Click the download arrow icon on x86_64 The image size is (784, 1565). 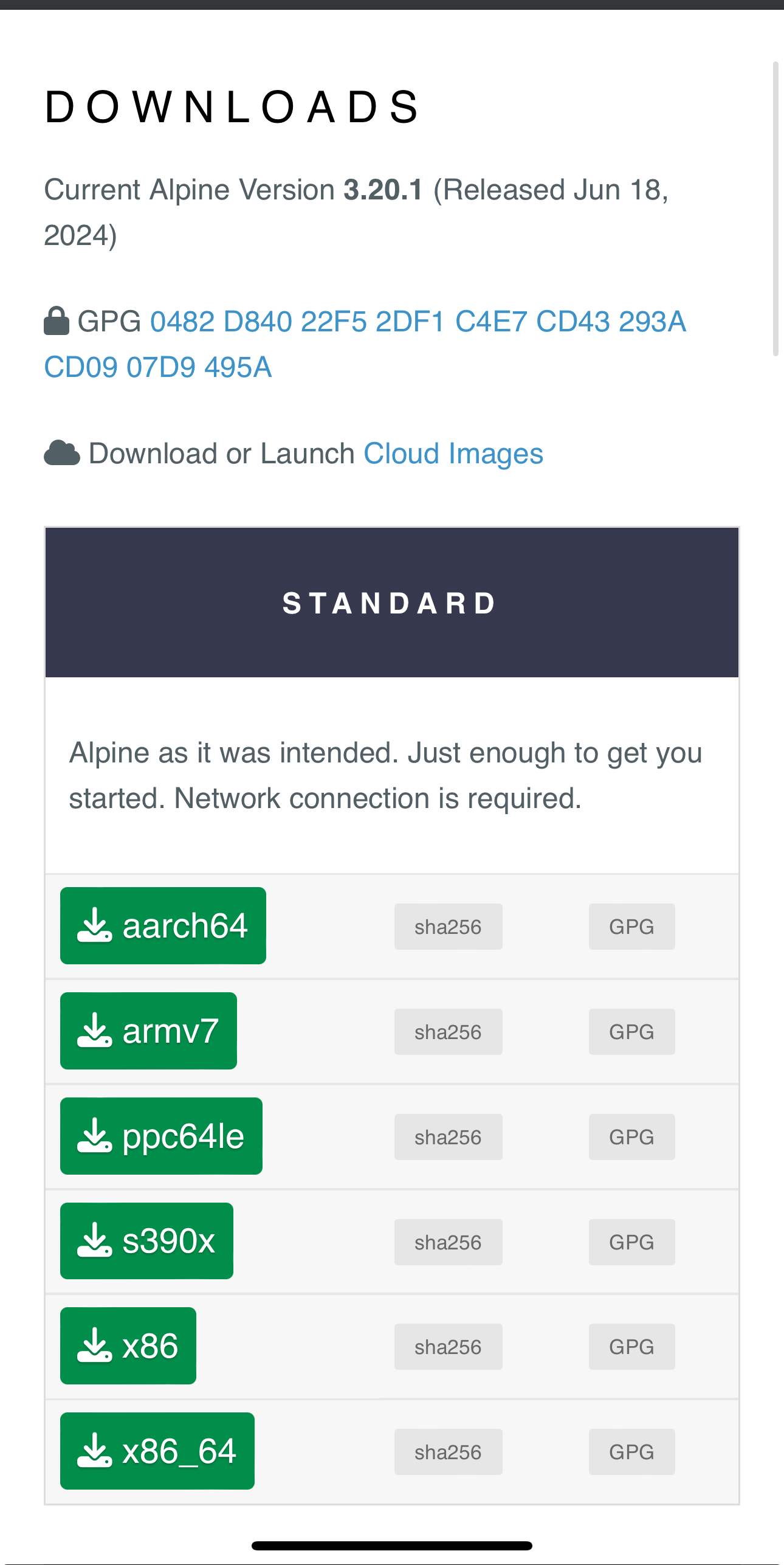pos(94,1450)
